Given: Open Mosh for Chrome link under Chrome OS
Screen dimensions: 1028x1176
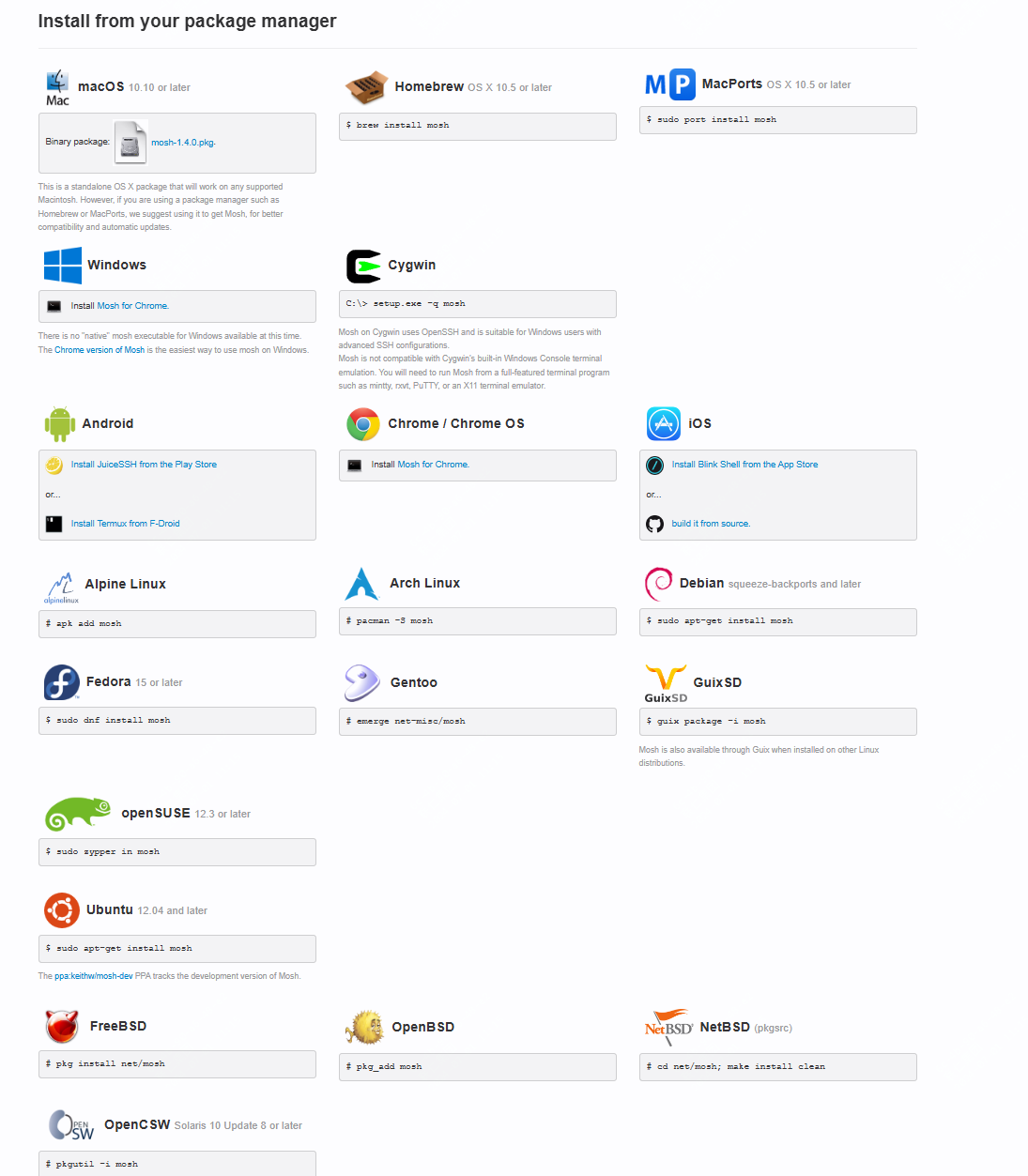Looking at the screenshot, I should coord(433,465).
